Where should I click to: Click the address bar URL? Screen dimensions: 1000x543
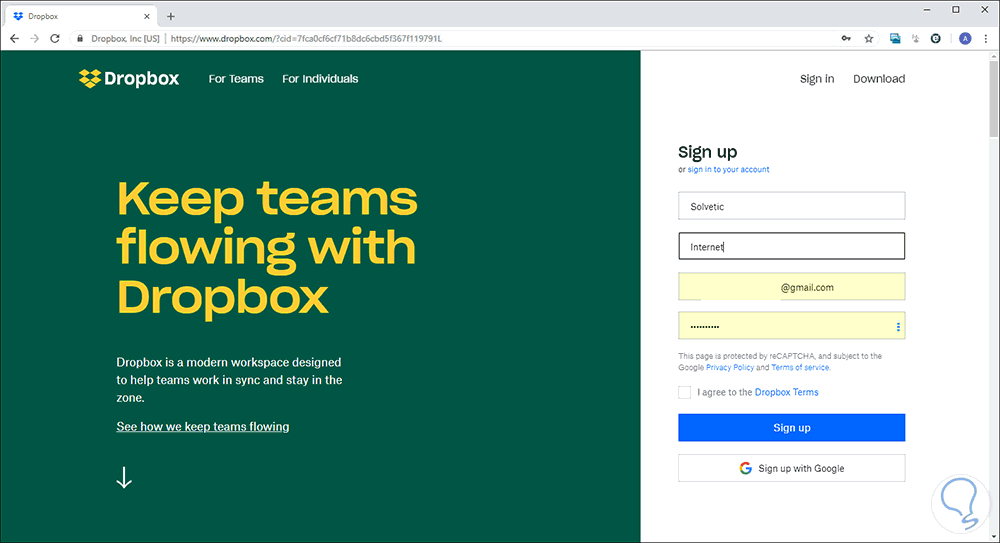[306, 38]
